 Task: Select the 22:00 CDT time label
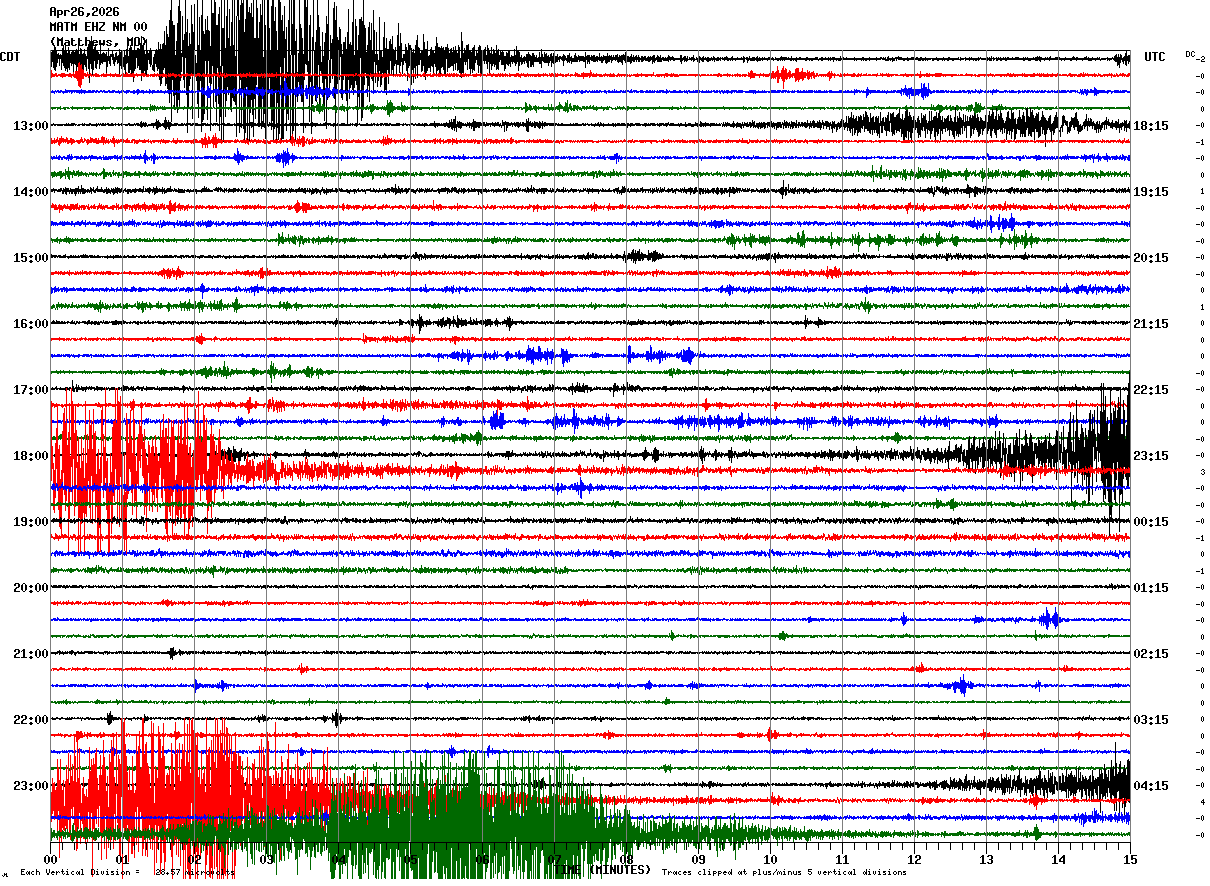[31, 720]
